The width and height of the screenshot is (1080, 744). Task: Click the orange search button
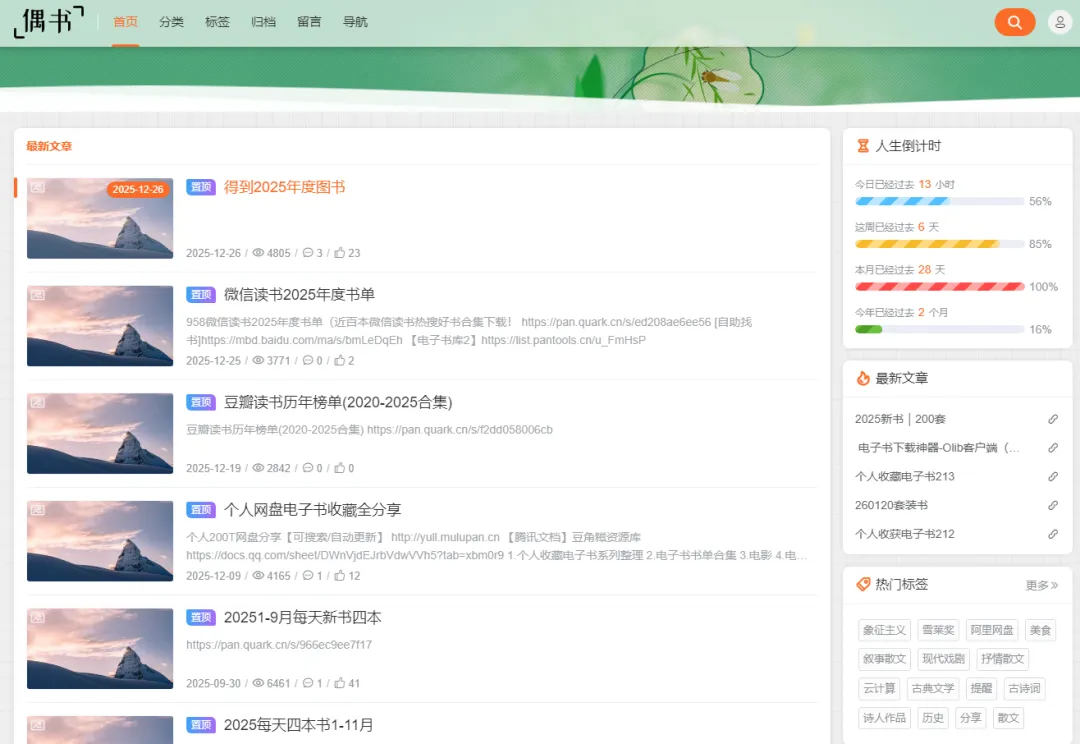coord(1015,22)
